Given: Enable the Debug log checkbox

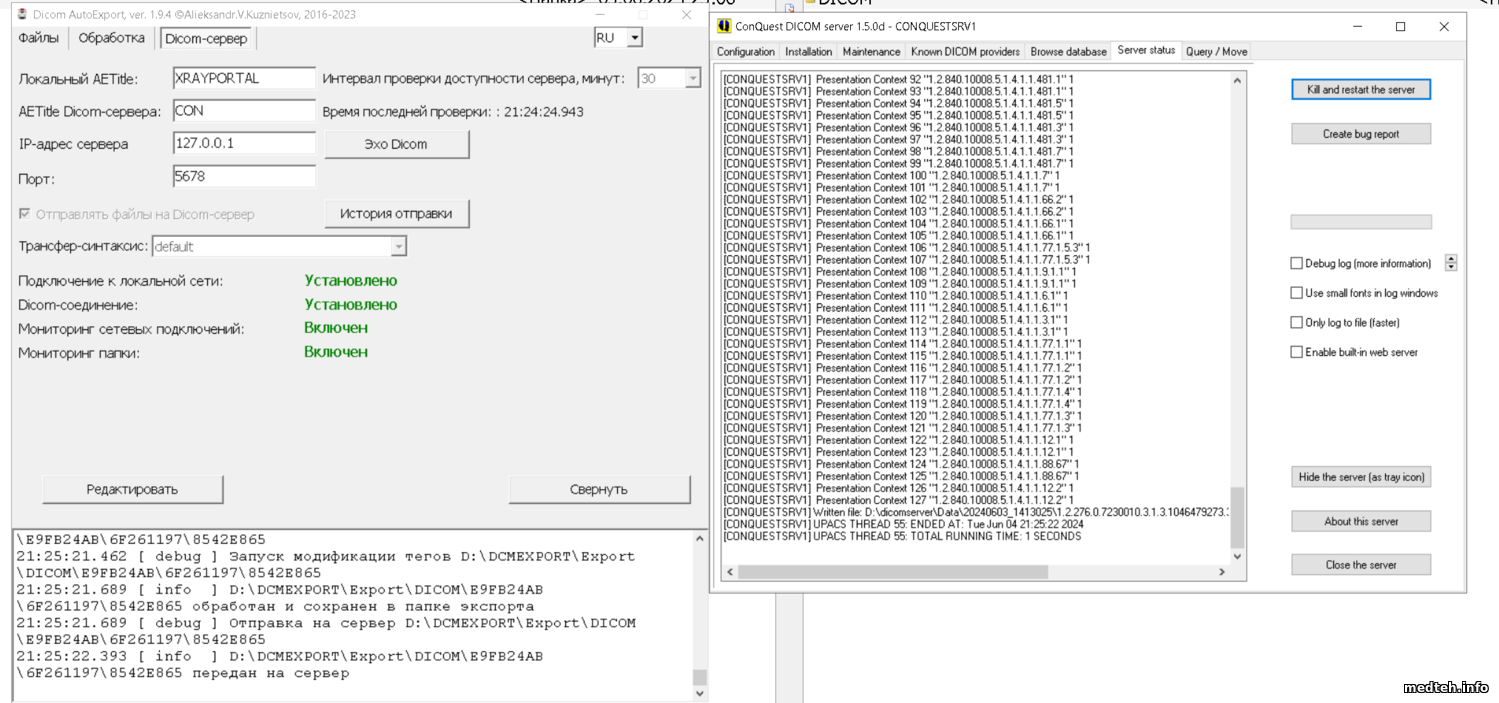Looking at the screenshot, I should click(1297, 264).
